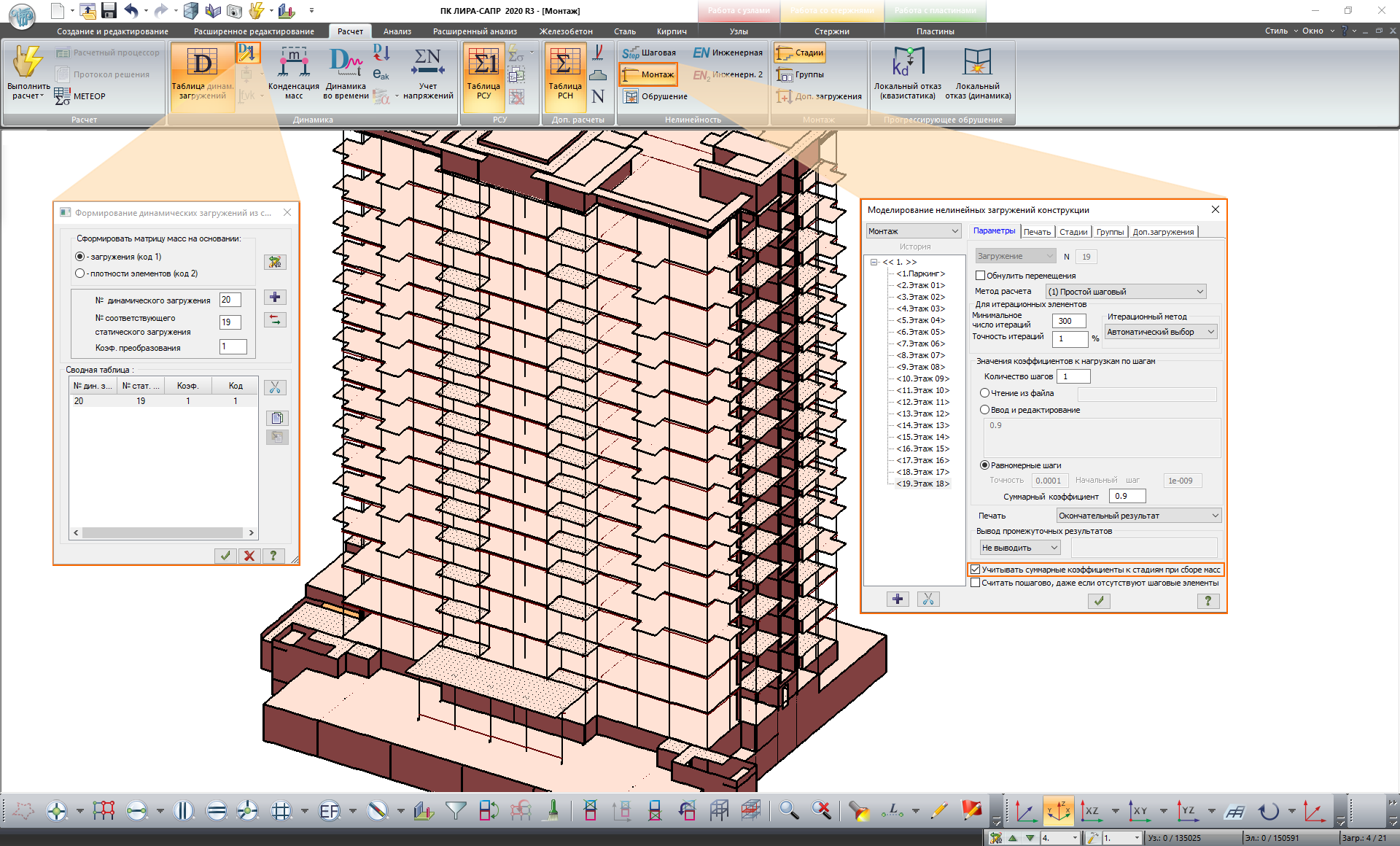
Task: Click green checkmark confirm in left dialog
Action: click(225, 556)
